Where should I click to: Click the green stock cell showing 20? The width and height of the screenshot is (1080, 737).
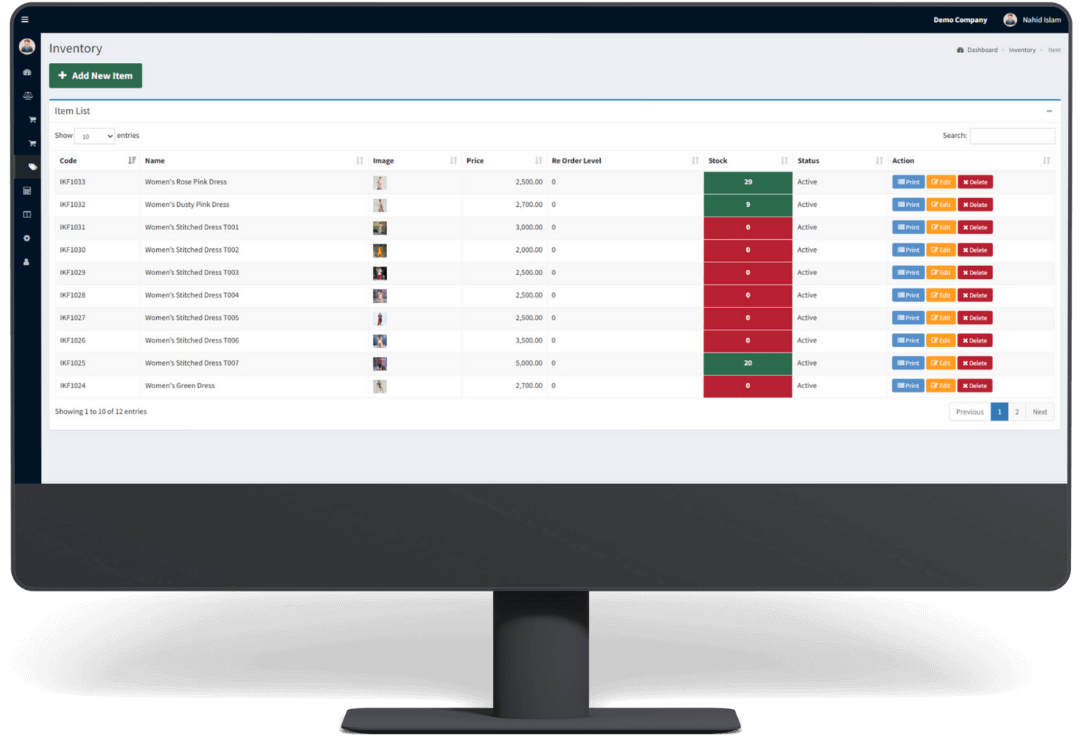(747, 363)
